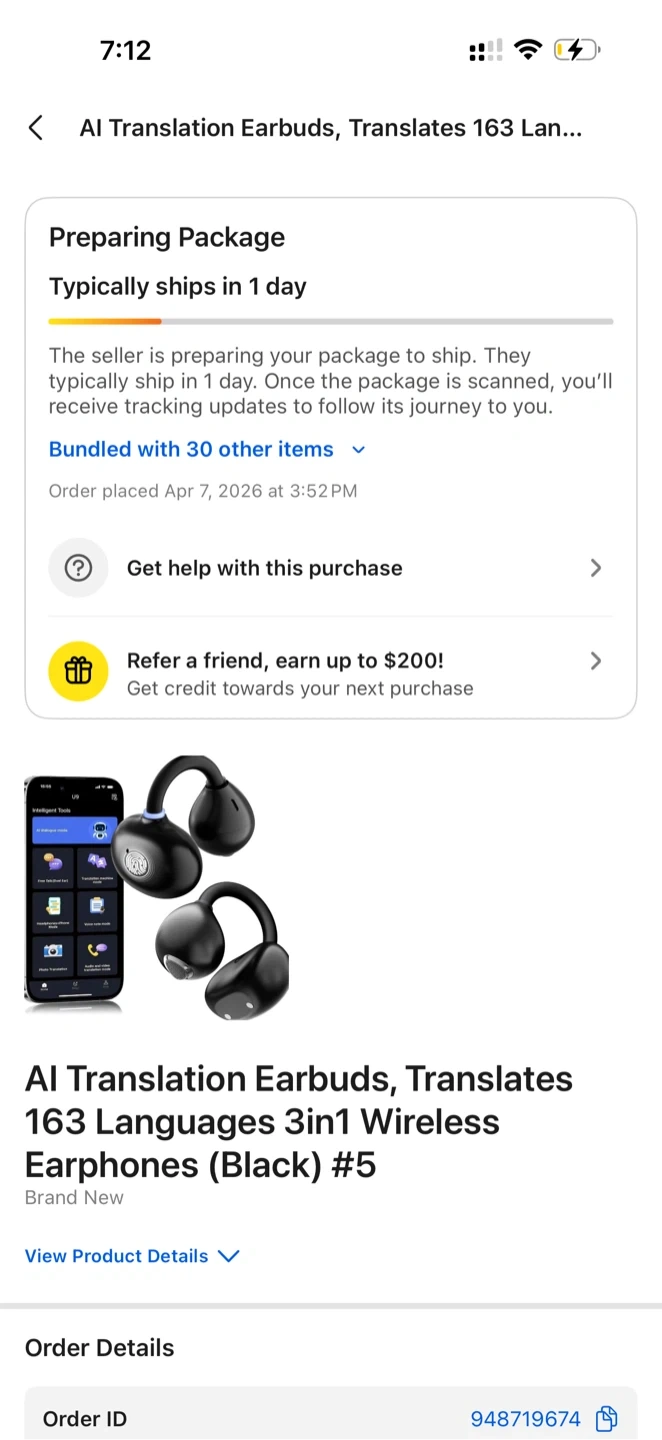Screen dimensions: 662x1440
Task: Open the chevron beside Get help with this purchase
Action: click(596, 568)
